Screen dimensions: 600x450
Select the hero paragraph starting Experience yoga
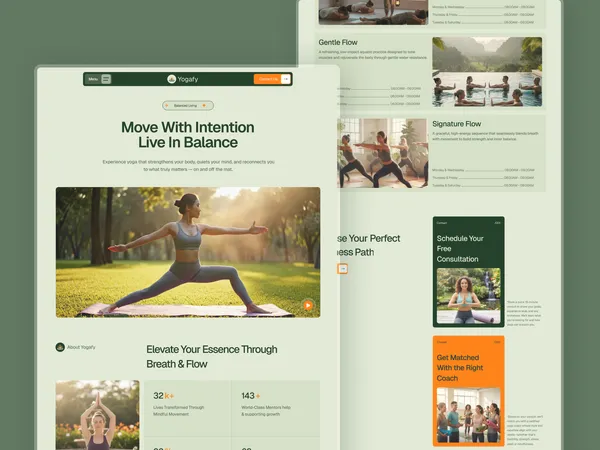(x=188, y=165)
